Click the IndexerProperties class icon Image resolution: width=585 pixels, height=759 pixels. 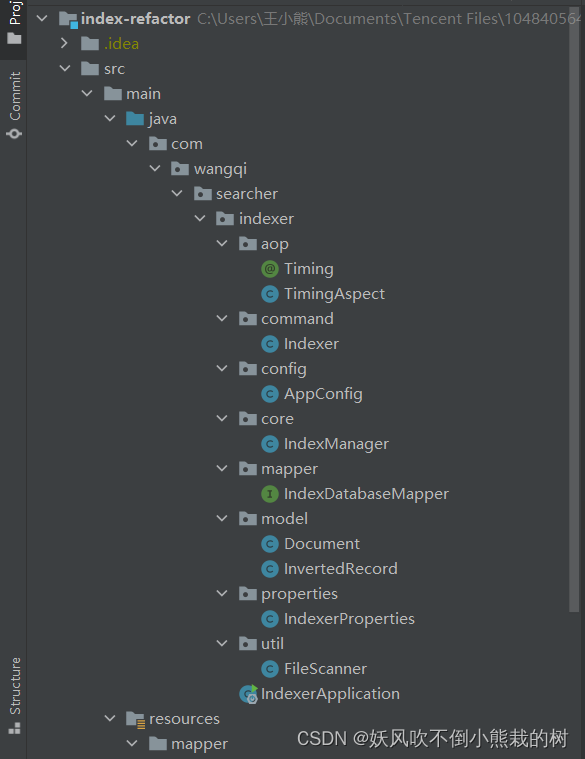pyautogui.click(x=270, y=619)
